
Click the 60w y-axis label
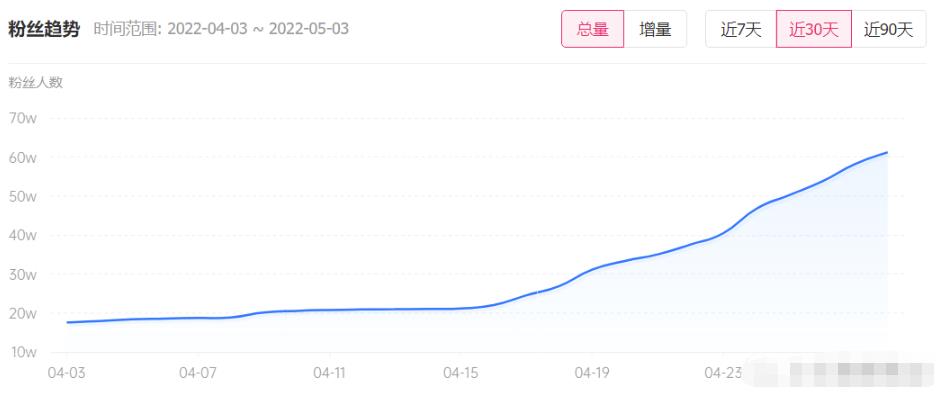[23, 157]
